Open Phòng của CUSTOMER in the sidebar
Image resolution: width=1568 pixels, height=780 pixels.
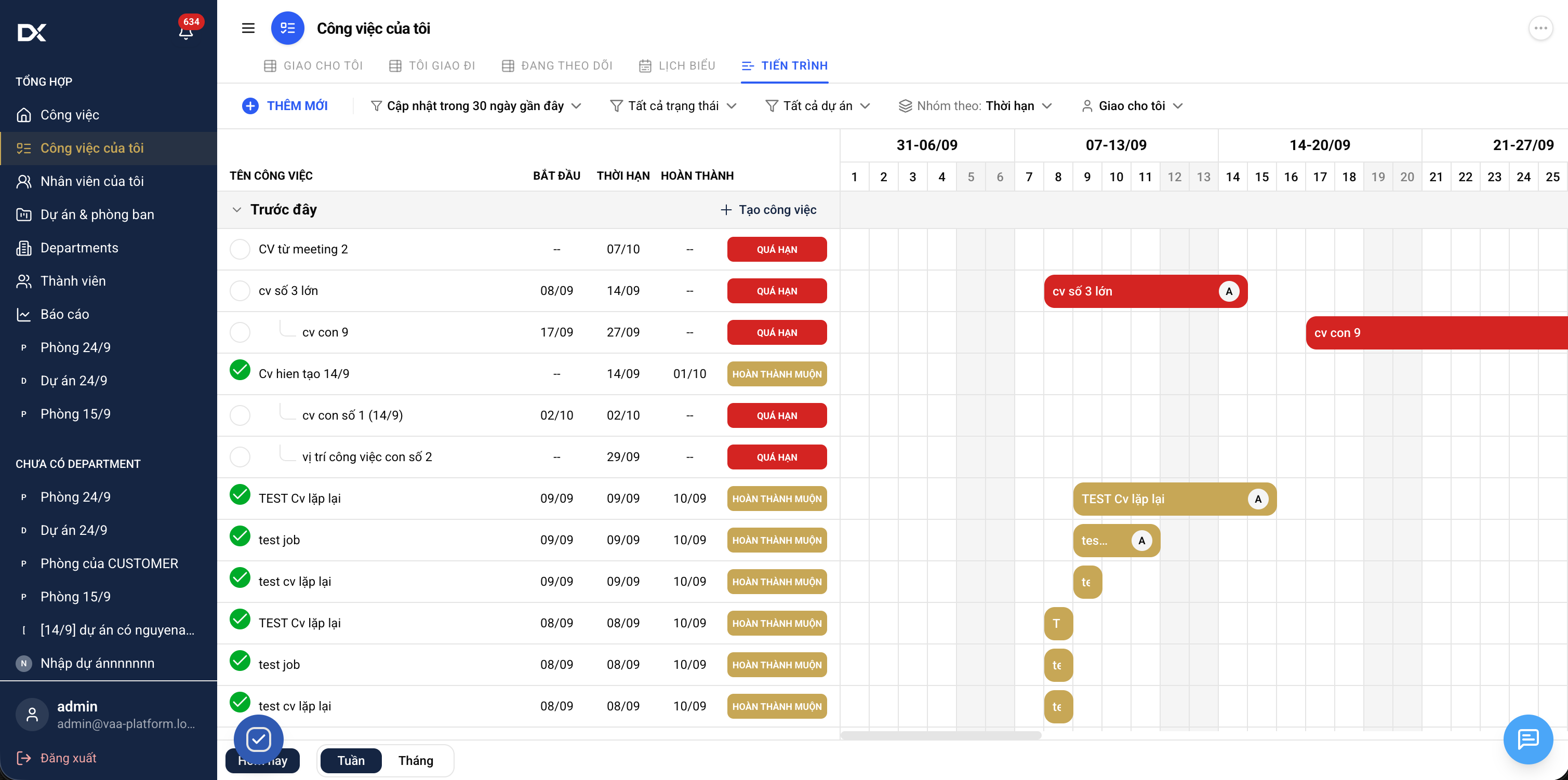pyautogui.click(x=109, y=563)
